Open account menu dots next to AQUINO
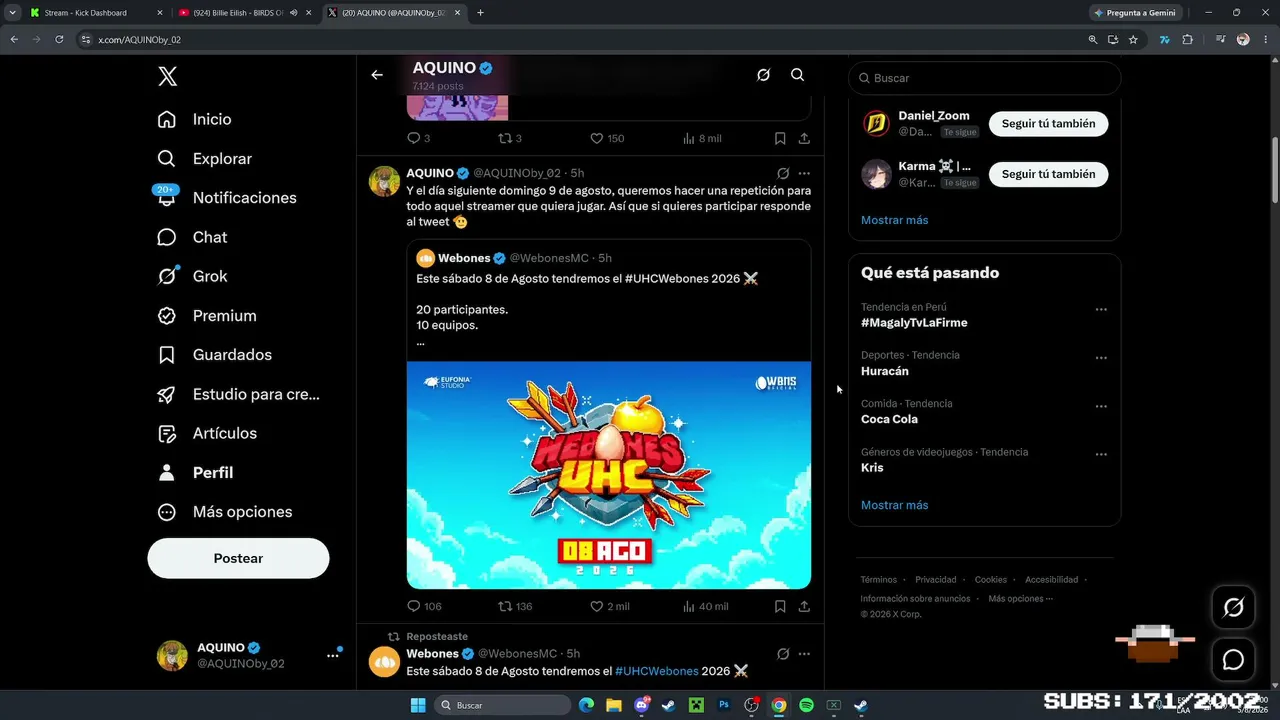 333,656
